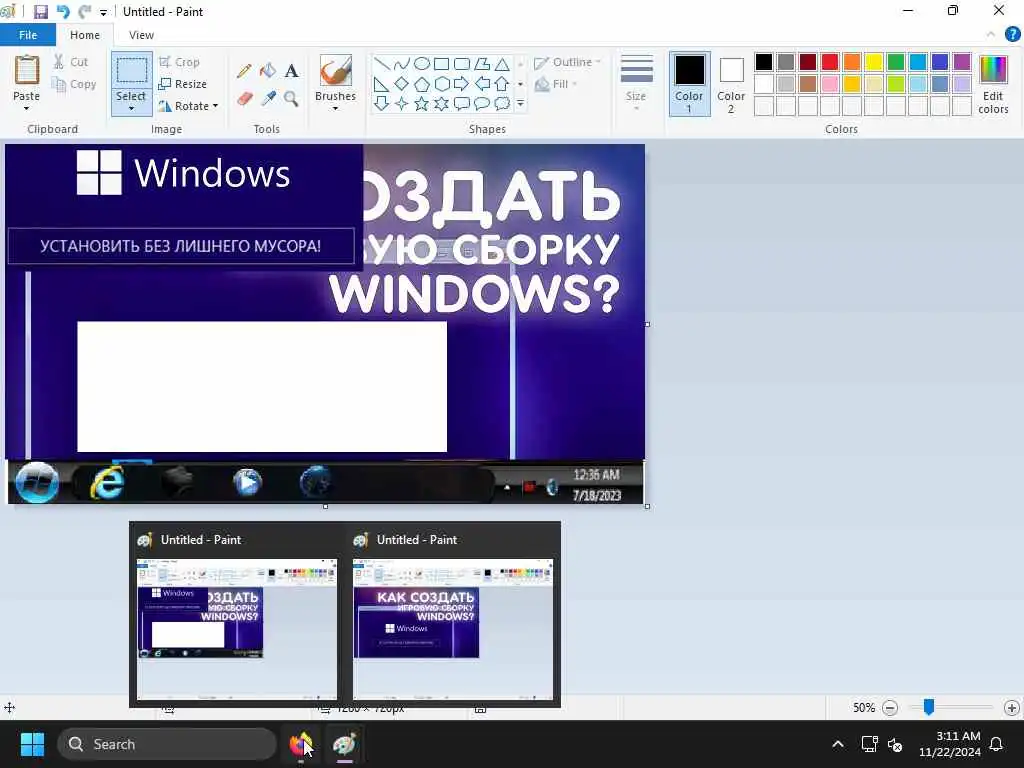Activate the Color 2 selector
The image size is (1024, 768).
click(731, 84)
